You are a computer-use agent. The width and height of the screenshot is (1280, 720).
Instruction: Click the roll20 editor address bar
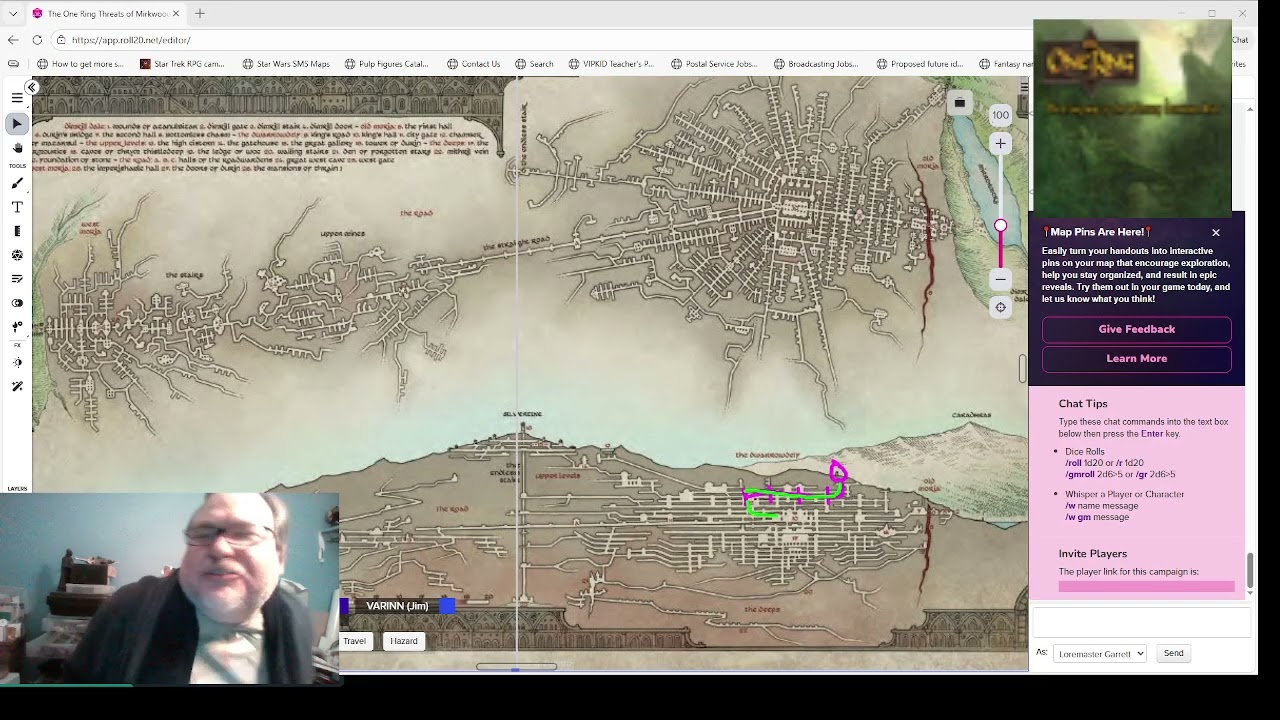pos(540,40)
